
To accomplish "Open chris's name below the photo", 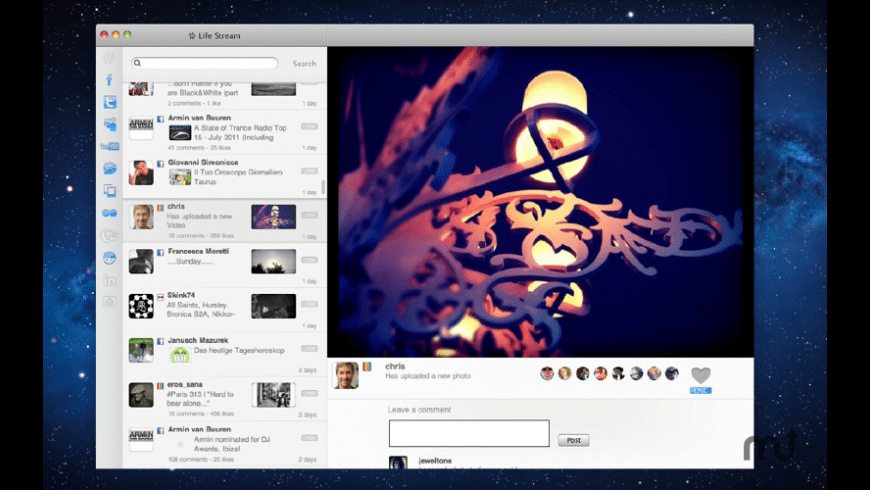I will [395, 366].
